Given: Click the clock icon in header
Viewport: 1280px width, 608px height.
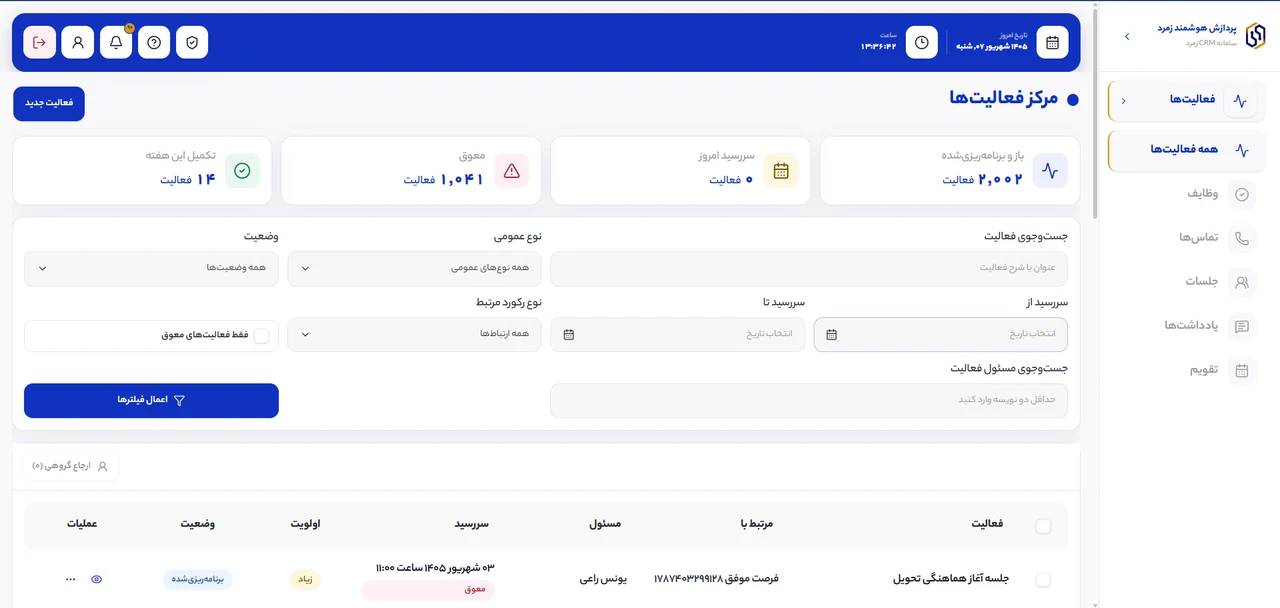Looking at the screenshot, I should click(921, 43).
